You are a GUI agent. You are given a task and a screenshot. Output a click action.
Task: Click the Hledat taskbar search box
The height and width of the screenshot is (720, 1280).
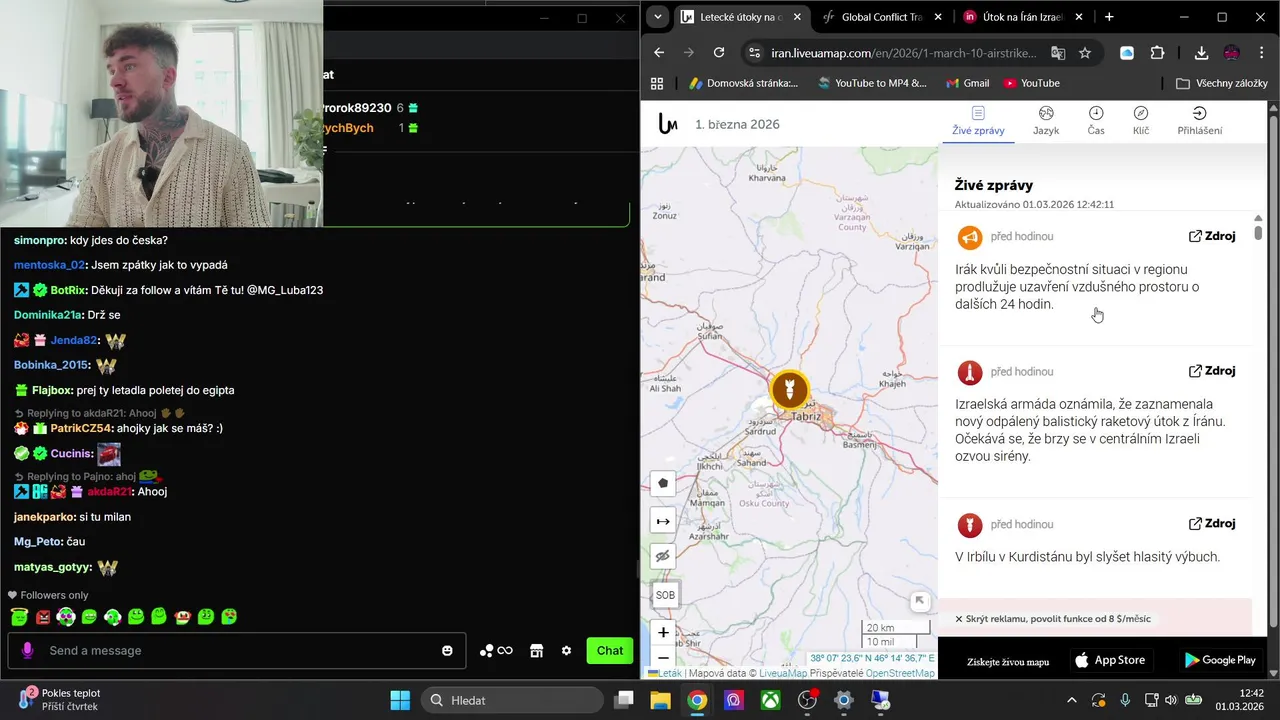point(510,700)
